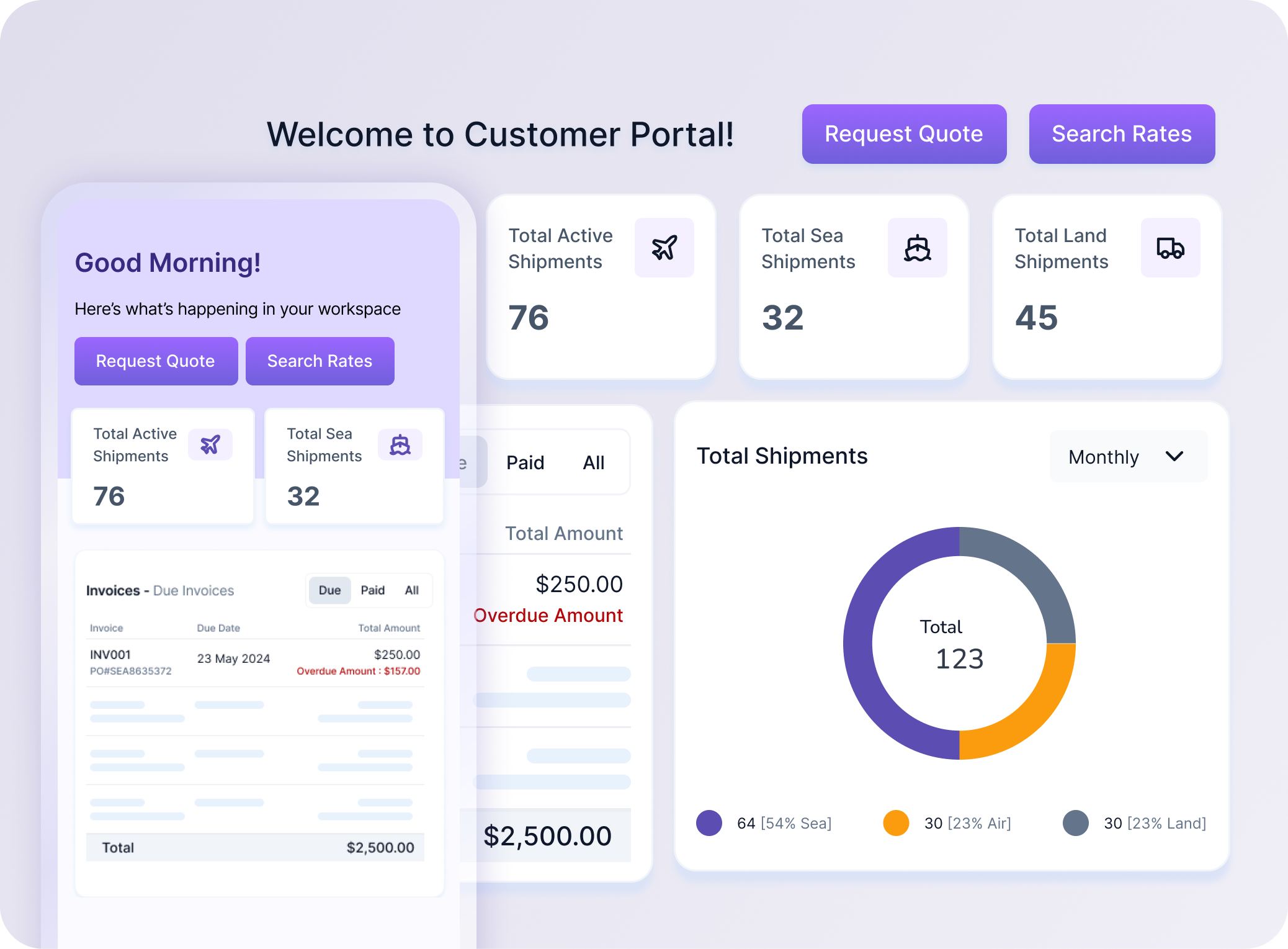The height and width of the screenshot is (949, 1288).
Task: Click the orange Air legend dot
Action: (897, 822)
